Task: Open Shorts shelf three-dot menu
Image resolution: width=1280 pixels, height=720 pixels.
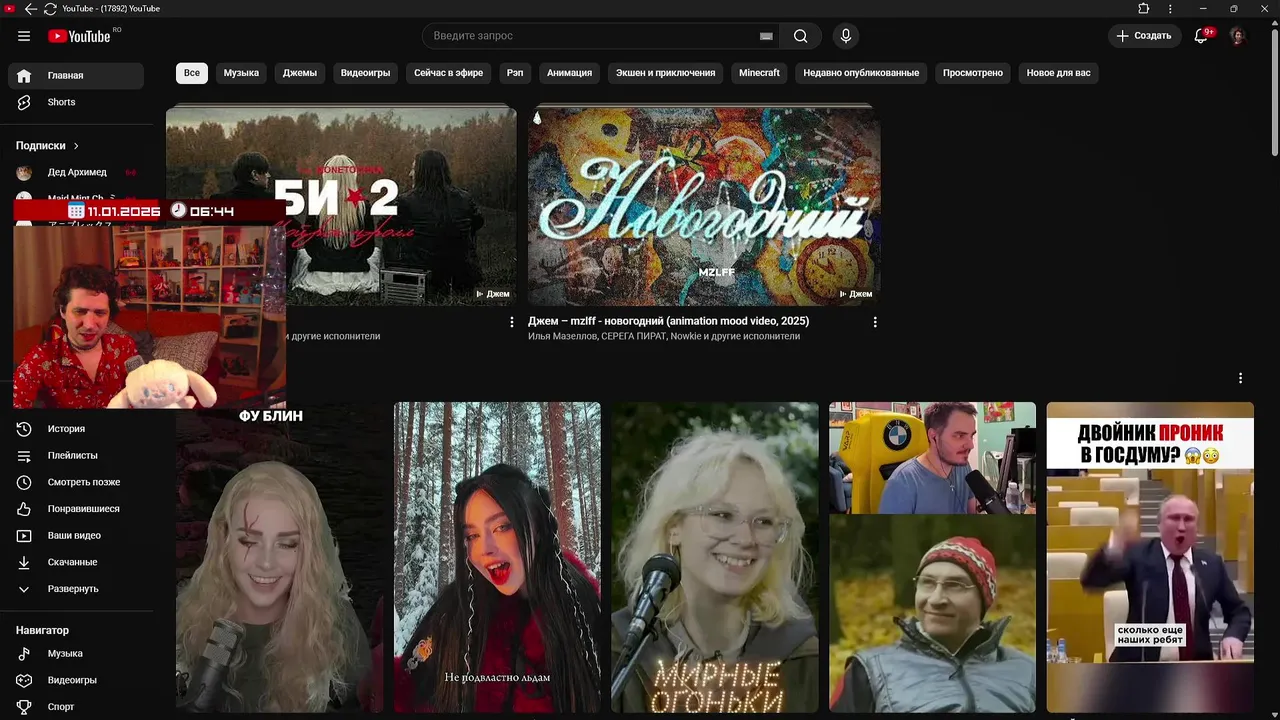Action: [x=1240, y=378]
